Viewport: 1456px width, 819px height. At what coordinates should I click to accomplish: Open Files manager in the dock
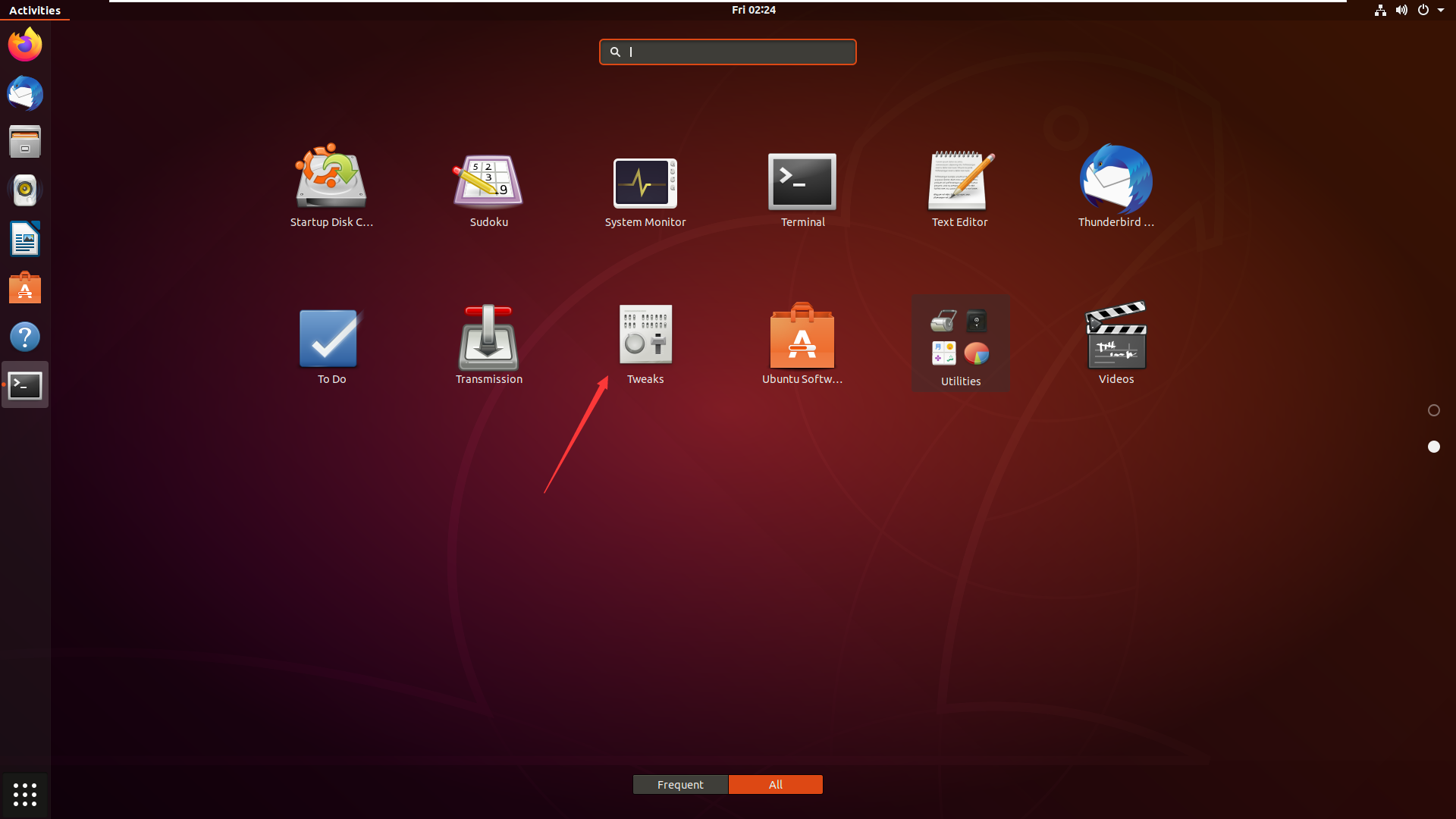25,142
